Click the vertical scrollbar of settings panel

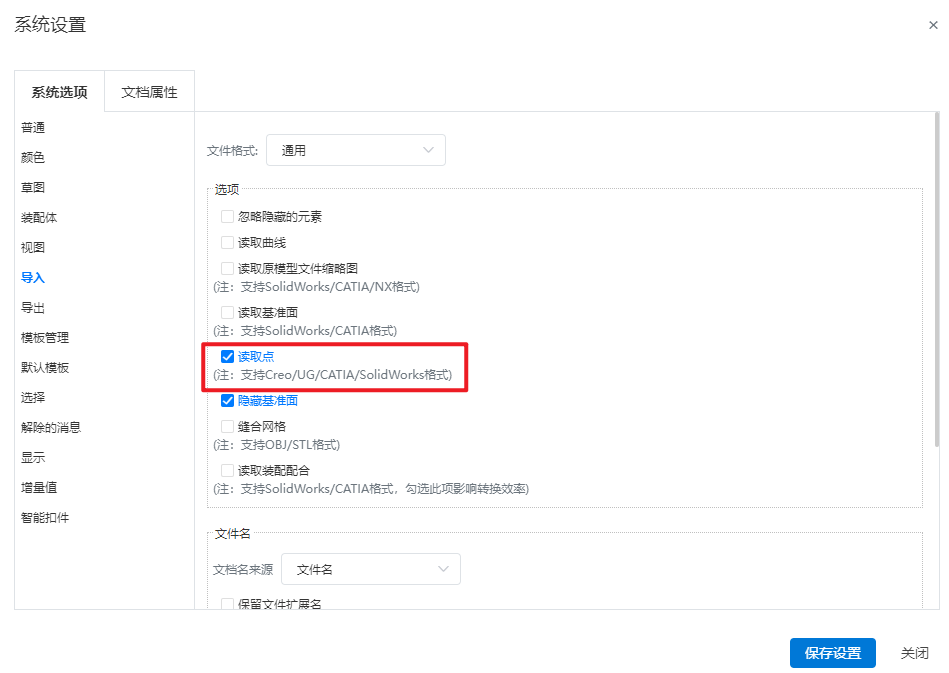937,280
